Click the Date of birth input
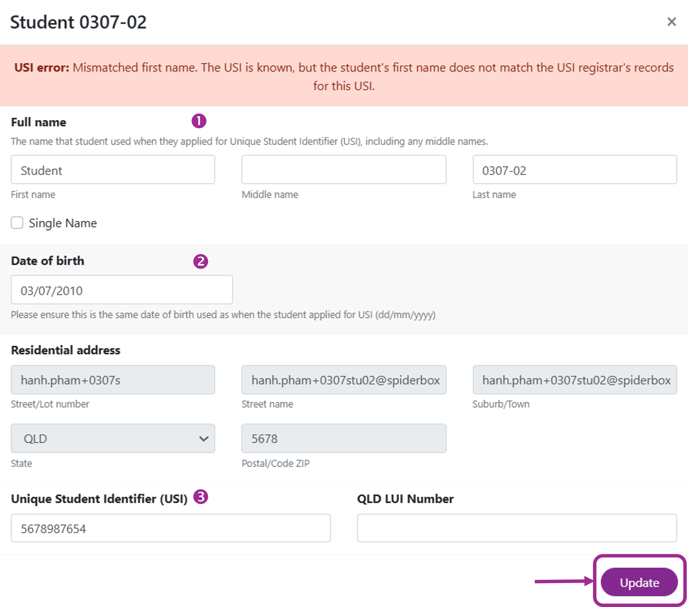The image size is (688, 607). pyautogui.click(x=122, y=290)
